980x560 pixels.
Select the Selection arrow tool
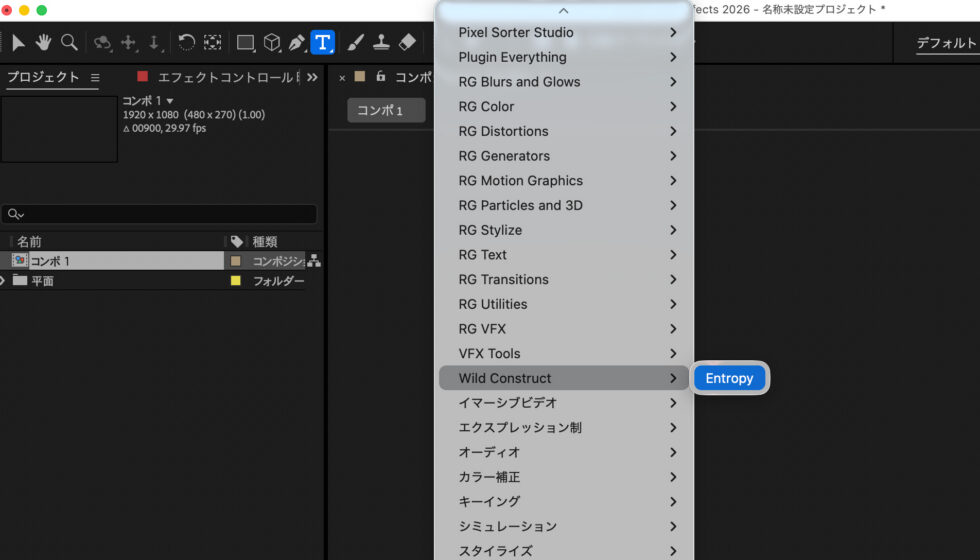[18, 42]
